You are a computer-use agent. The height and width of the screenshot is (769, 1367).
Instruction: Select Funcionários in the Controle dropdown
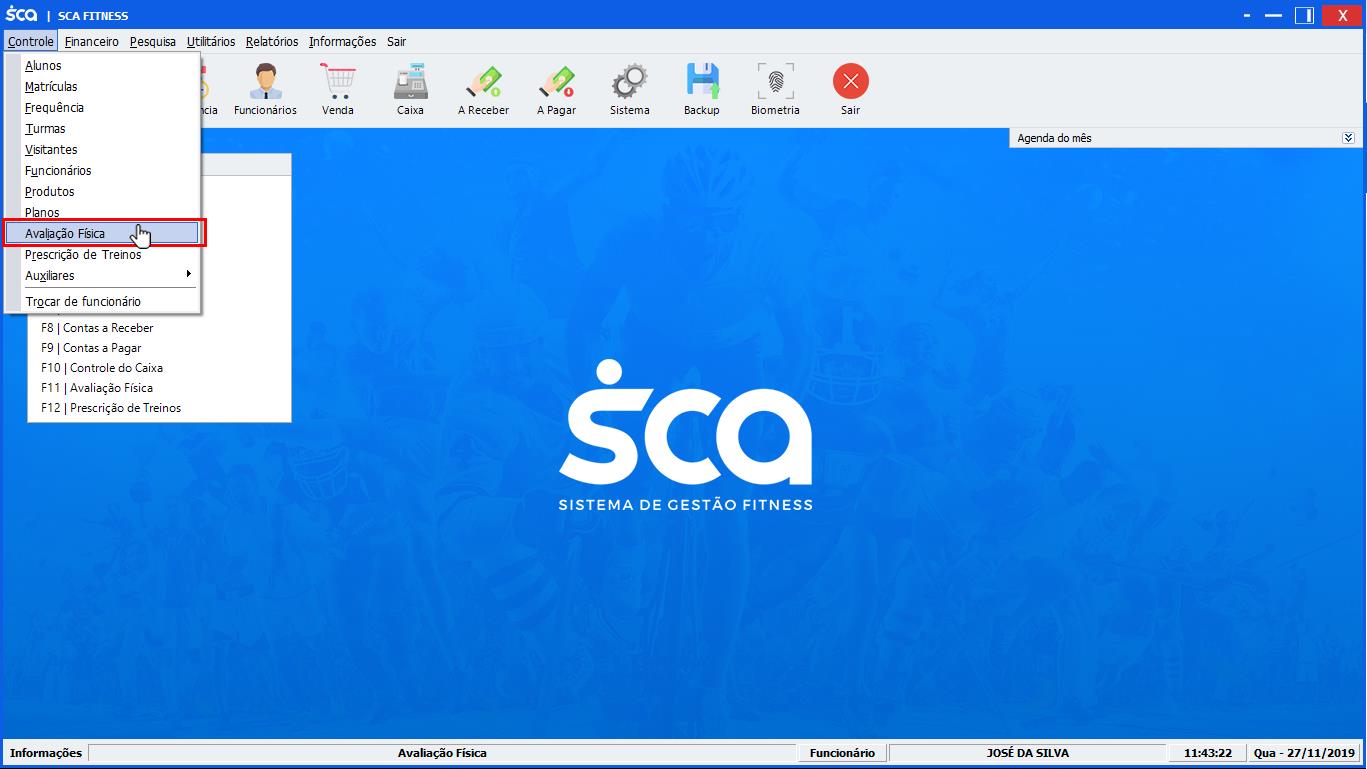101,170
